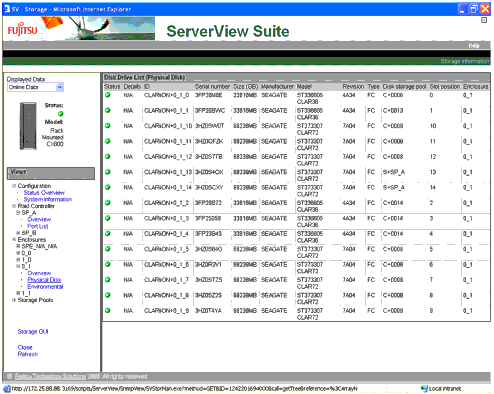The image size is (494, 394).
Task: Collapse the Raid Controller tree node
Action: (14, 206)
